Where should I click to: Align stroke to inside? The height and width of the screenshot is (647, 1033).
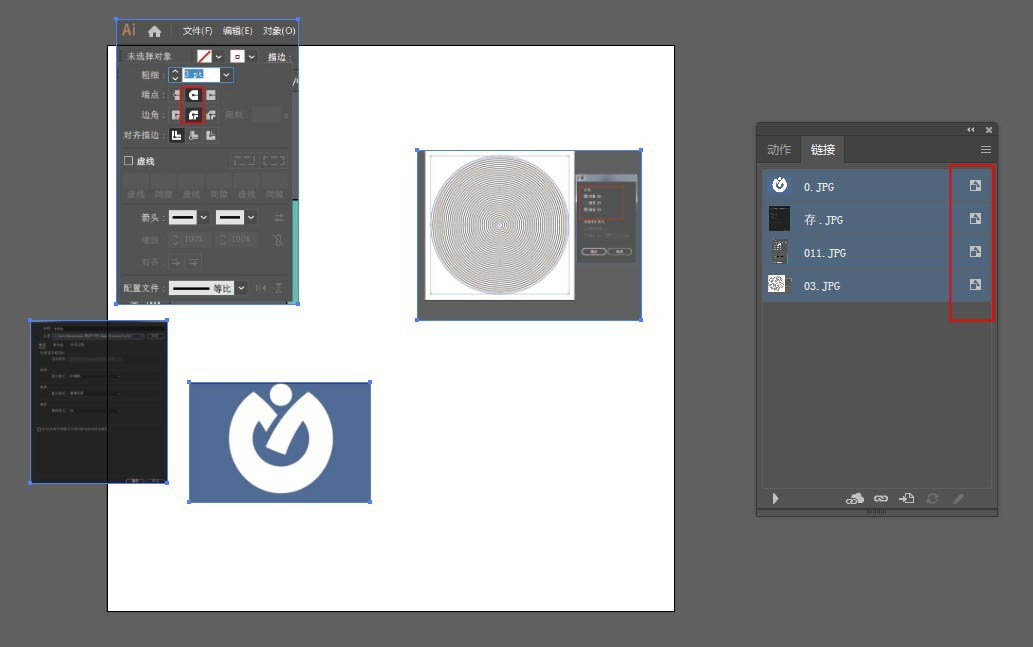[193, 135]
